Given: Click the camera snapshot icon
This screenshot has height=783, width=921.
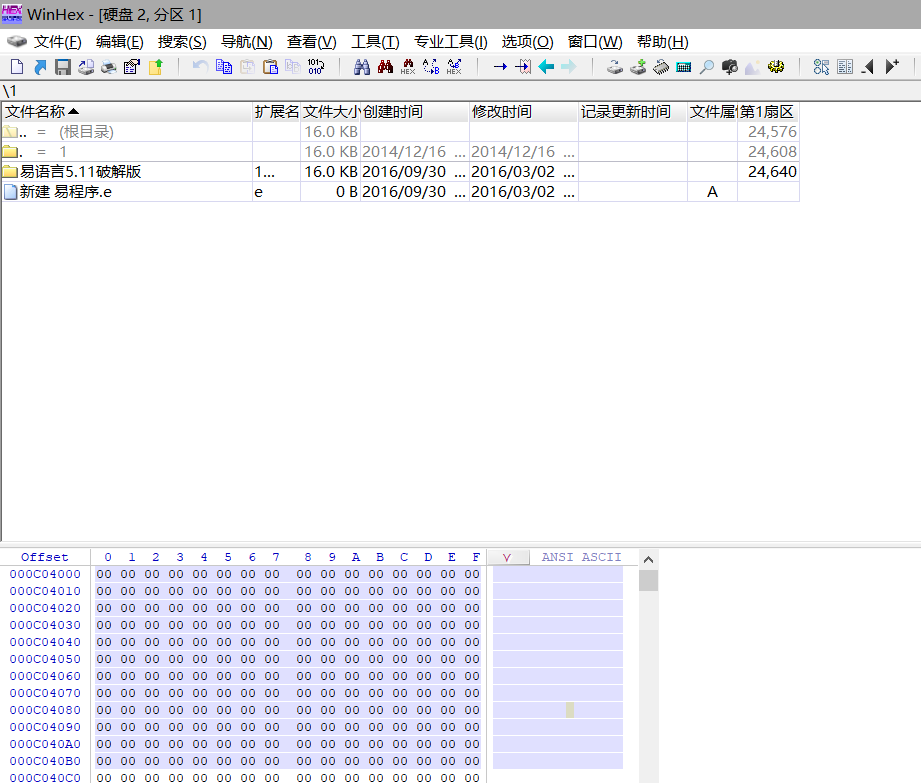Looking at the screenshot, I should coord(730,67).
